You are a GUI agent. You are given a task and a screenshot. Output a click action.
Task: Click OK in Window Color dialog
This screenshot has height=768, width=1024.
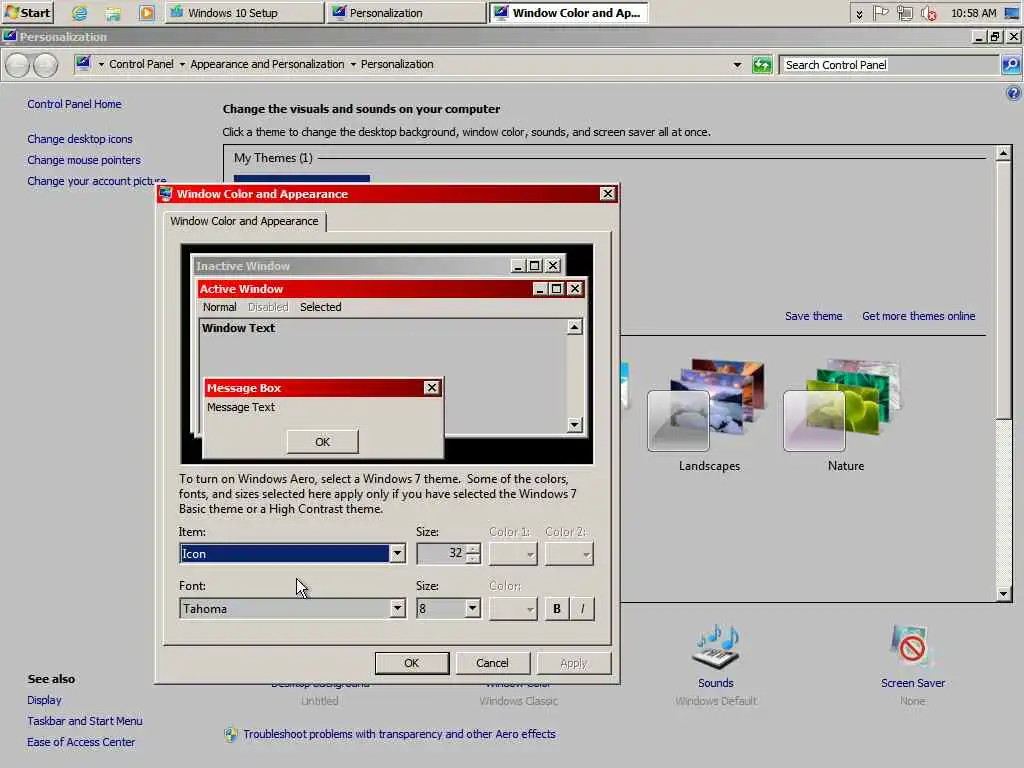[411, 663]
